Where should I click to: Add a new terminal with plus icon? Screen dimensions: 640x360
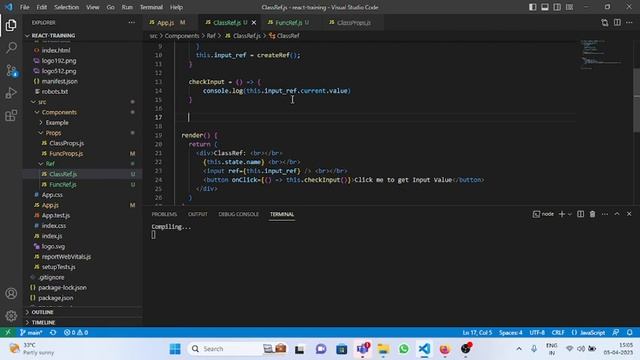pos(562,214)
